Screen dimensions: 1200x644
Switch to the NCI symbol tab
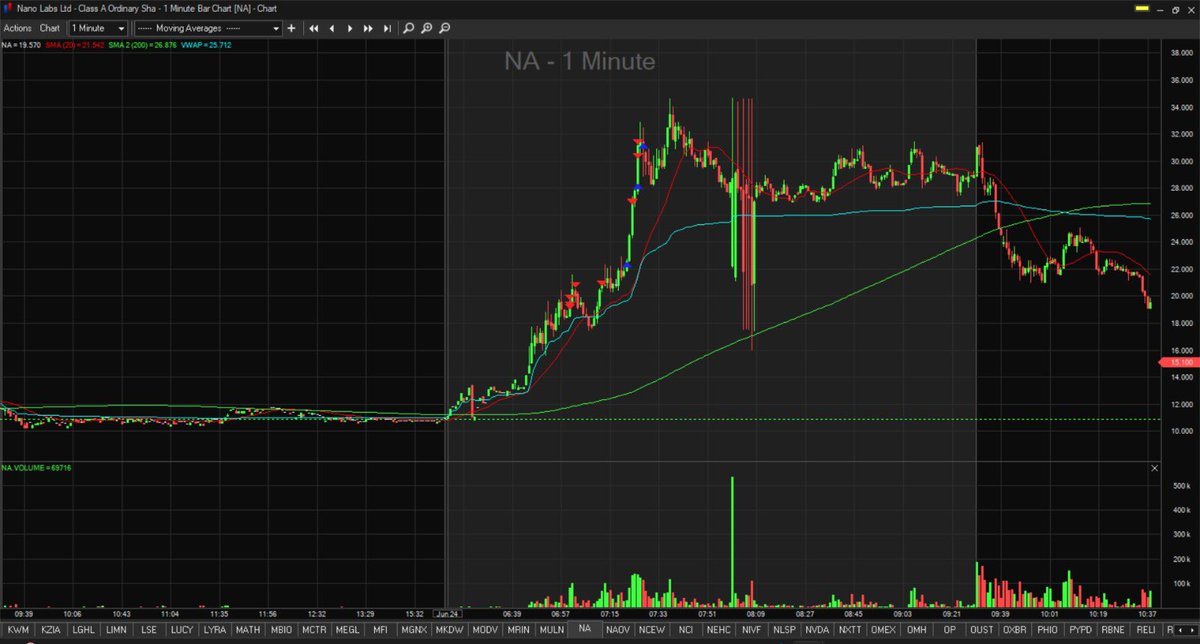pos(686,630)
